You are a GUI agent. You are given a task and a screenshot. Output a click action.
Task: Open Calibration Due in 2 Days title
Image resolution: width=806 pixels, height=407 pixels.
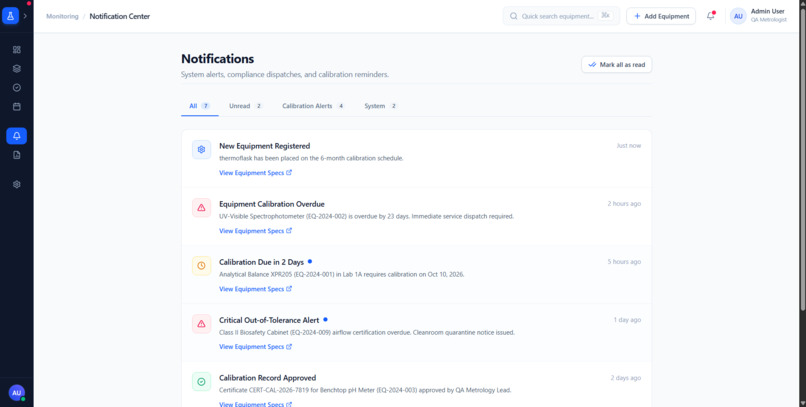coord(262,262)
